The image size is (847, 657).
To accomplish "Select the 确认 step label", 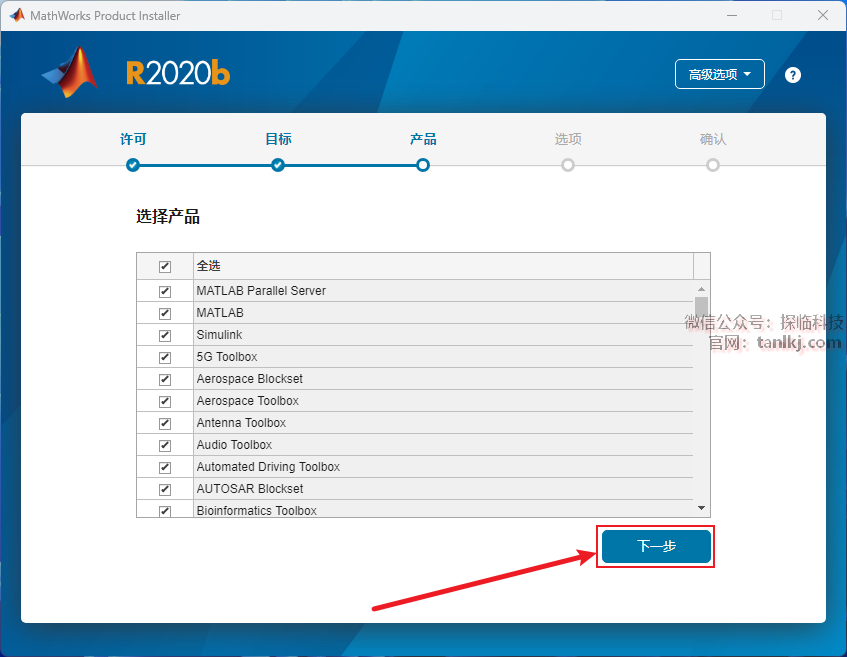I will point(712,139).
